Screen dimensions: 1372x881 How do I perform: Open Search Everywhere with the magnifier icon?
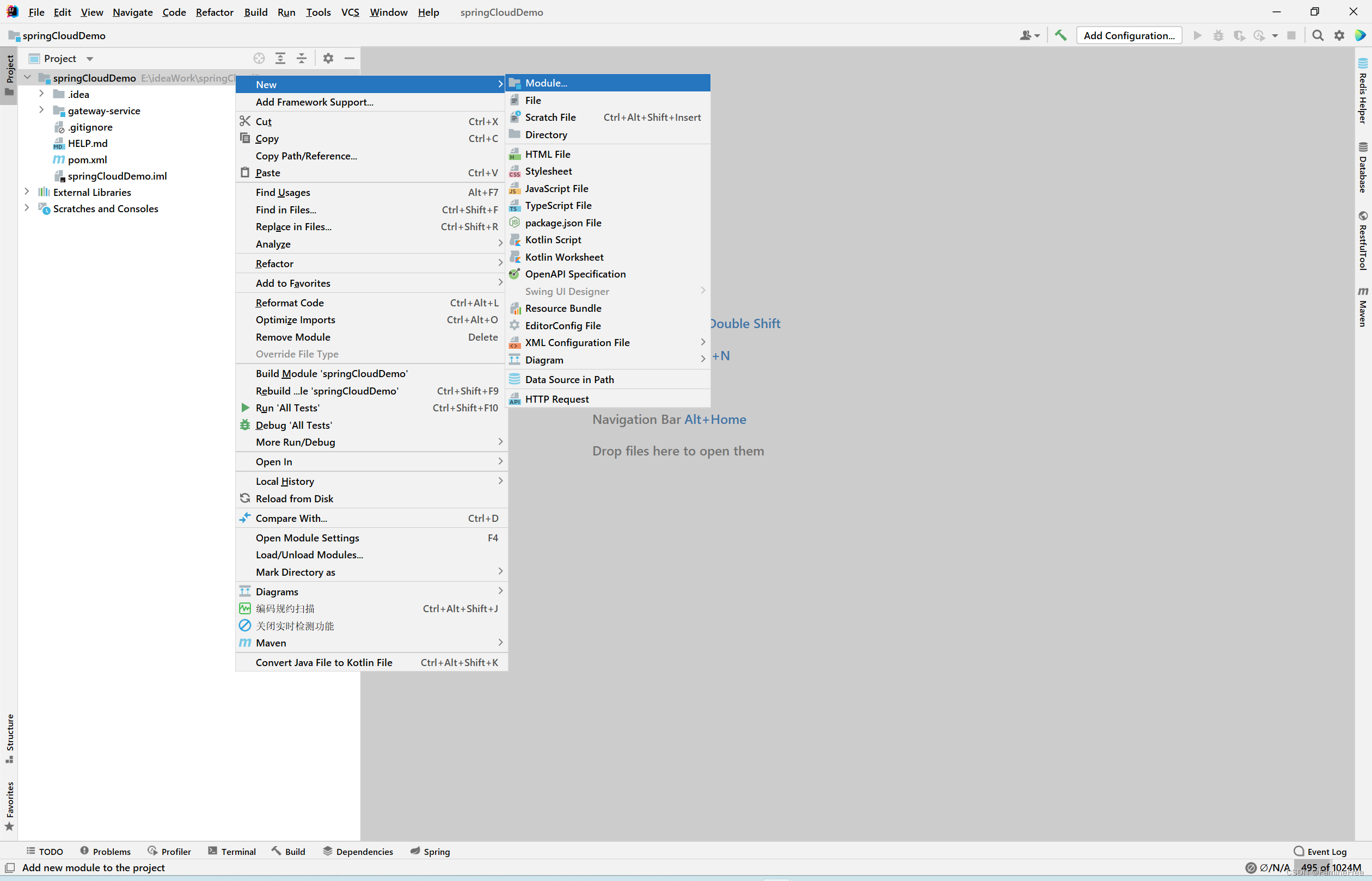1318,35
